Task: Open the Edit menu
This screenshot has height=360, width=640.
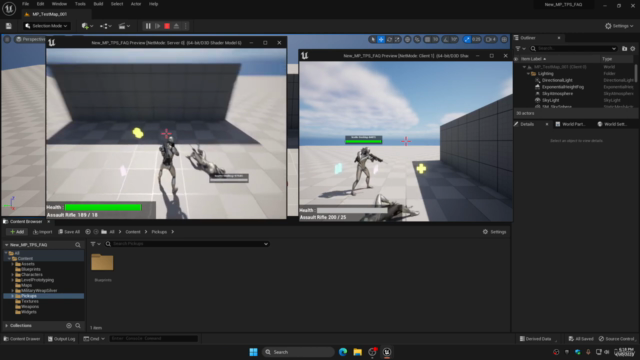Action: (x=40, y=4)
